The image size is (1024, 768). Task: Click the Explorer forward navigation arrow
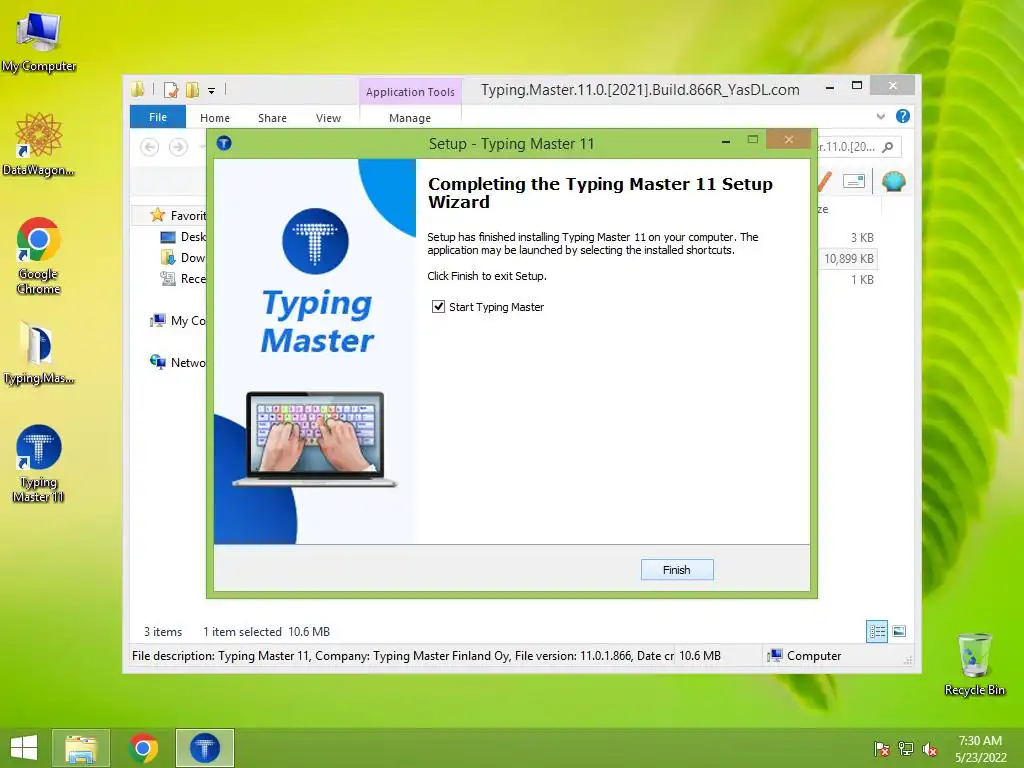click(x=178, y=147)
